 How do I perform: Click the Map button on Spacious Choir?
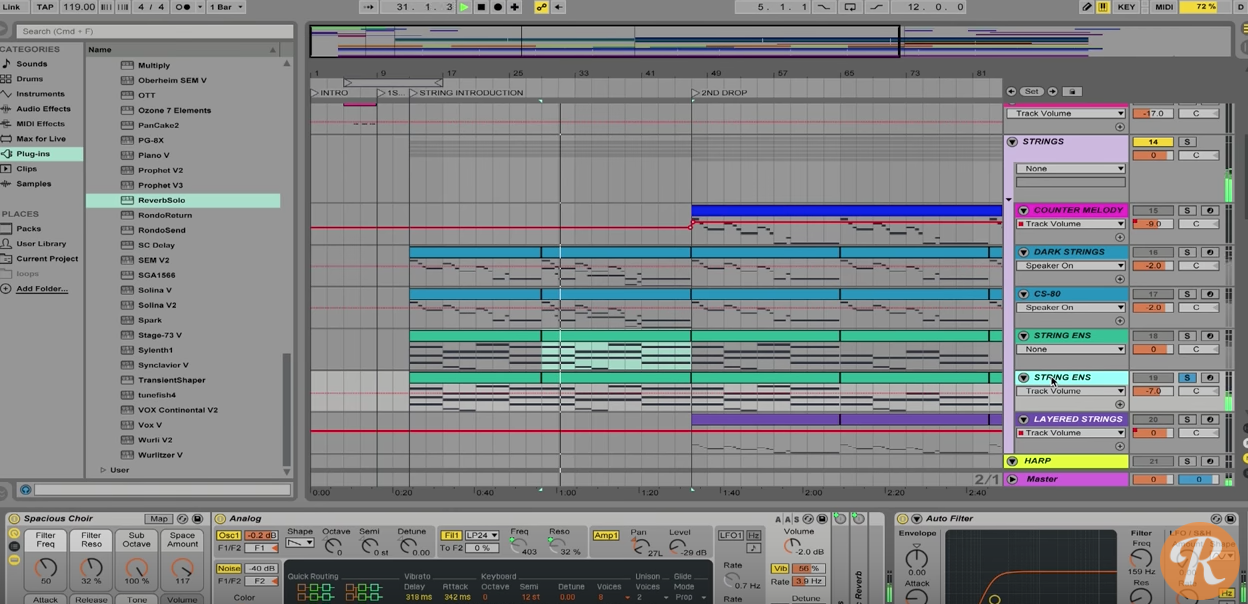tap(158, 519)
